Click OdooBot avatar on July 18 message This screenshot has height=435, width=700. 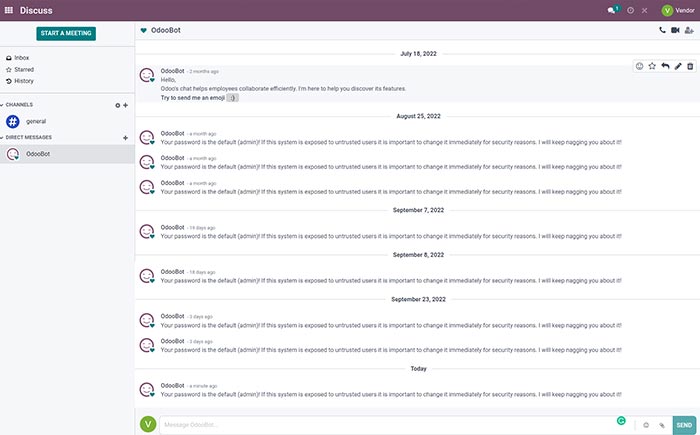(147, 75)
